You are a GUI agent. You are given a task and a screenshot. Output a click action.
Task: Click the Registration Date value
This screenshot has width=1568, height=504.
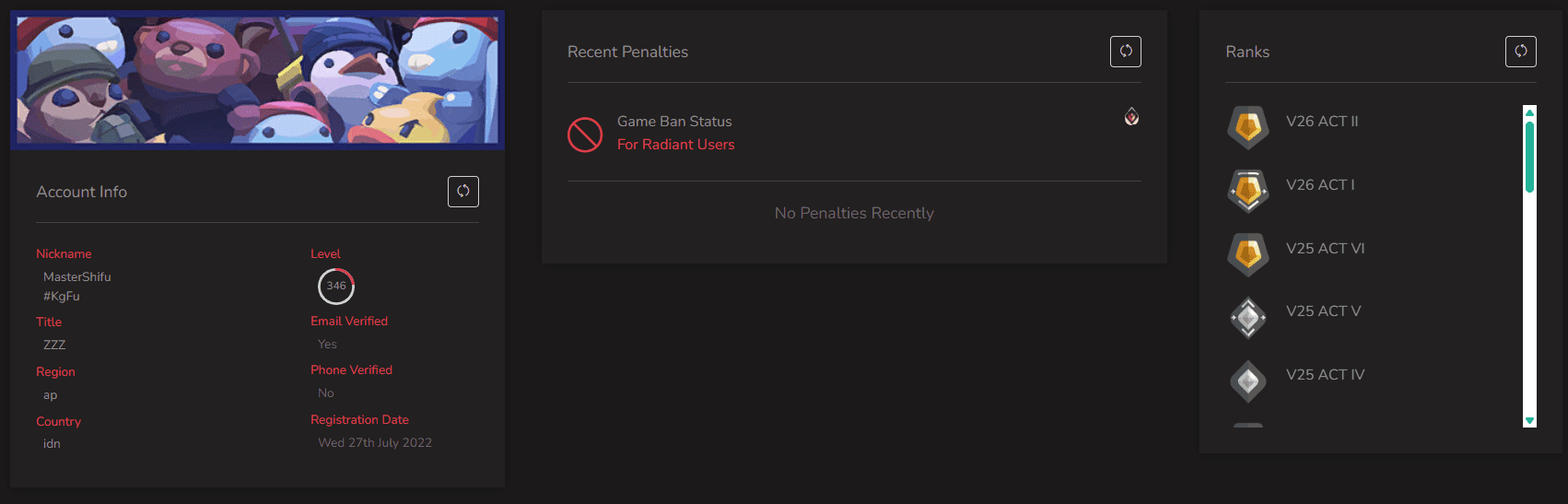tap(375, 443)
